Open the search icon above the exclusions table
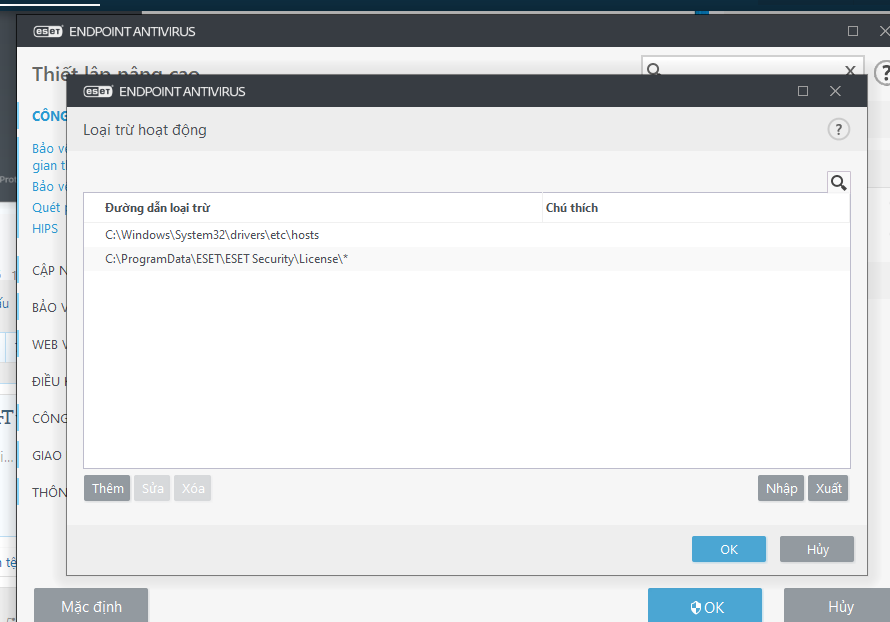This screenshot has height=622, width=890. (x=838, y=182)
